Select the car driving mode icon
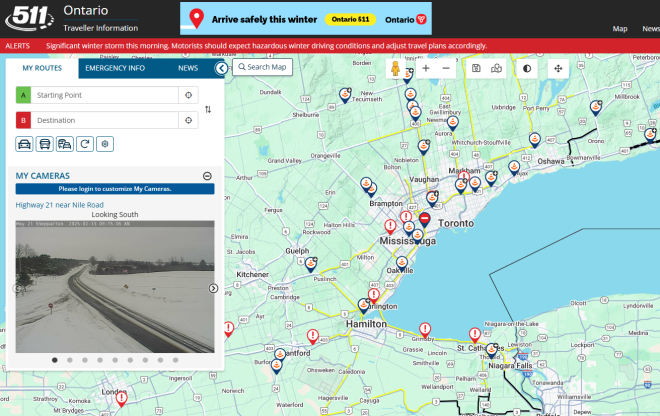The height and width of the screenshot is (416, 660). (24, 144)
